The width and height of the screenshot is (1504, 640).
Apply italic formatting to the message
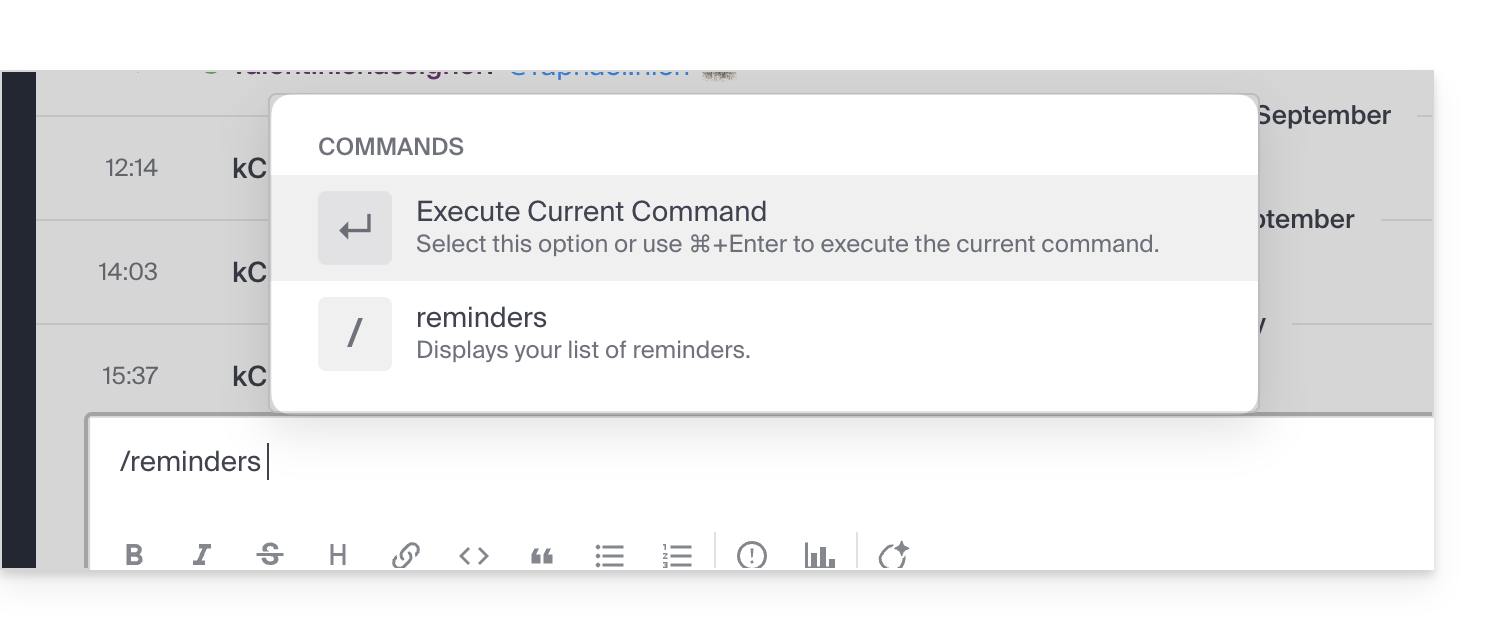coord(202,555)
